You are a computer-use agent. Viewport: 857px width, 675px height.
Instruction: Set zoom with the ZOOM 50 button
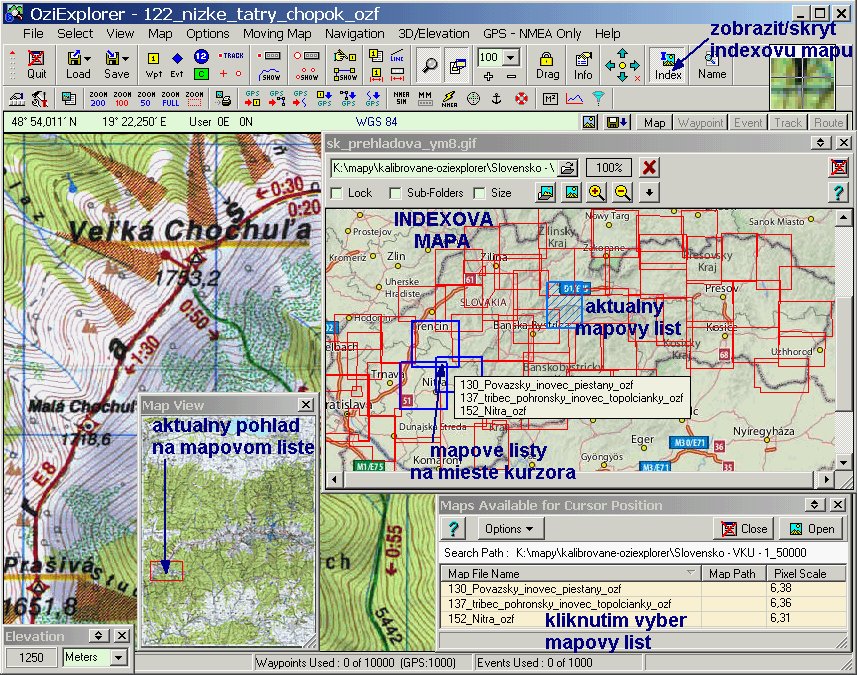coord(146,99)
